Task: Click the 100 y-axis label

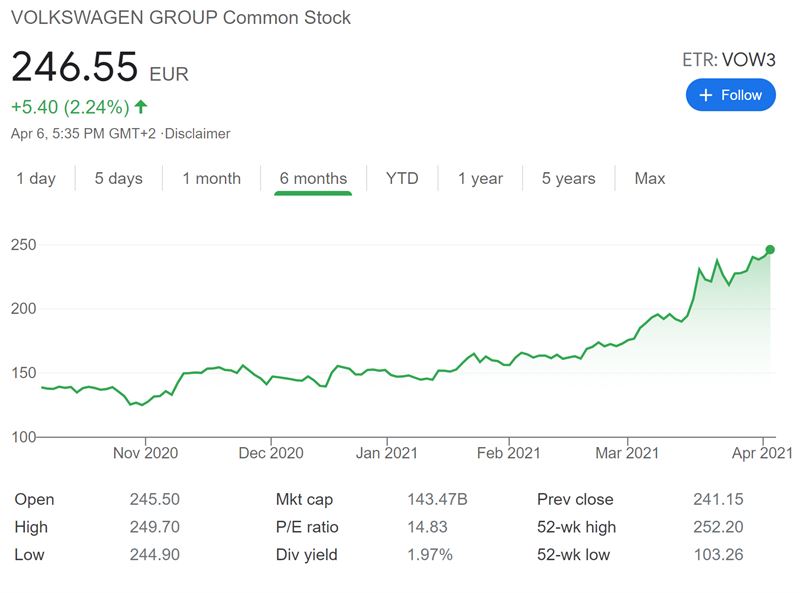Action: point(23,437)
